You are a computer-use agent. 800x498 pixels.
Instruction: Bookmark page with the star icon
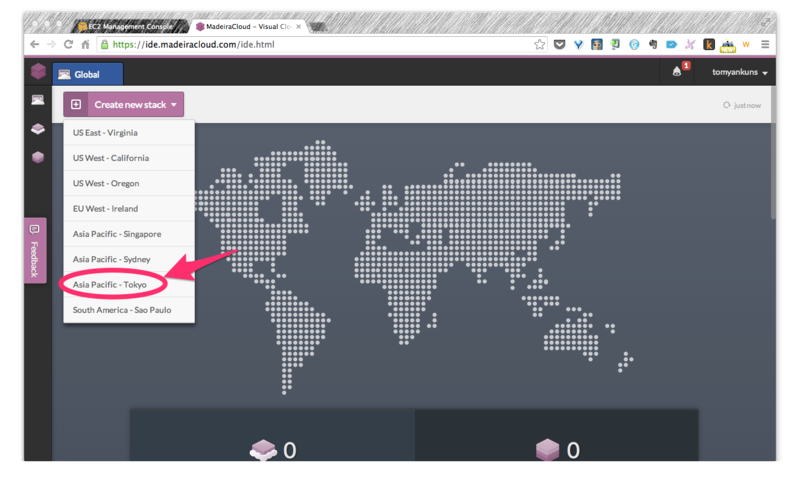[539, 44]
